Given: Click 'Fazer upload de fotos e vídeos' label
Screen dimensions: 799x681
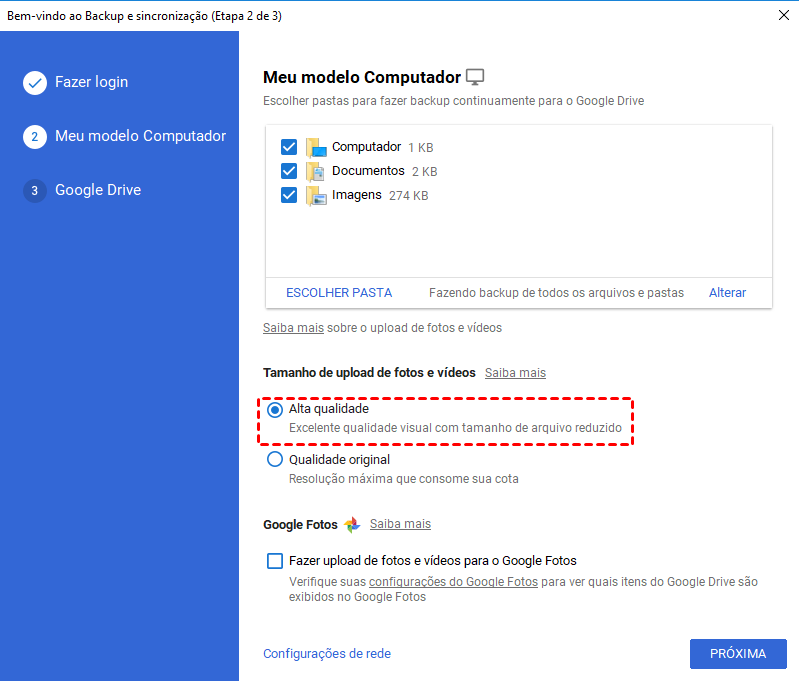Looking at the screenshot, I should click(433, 561).
